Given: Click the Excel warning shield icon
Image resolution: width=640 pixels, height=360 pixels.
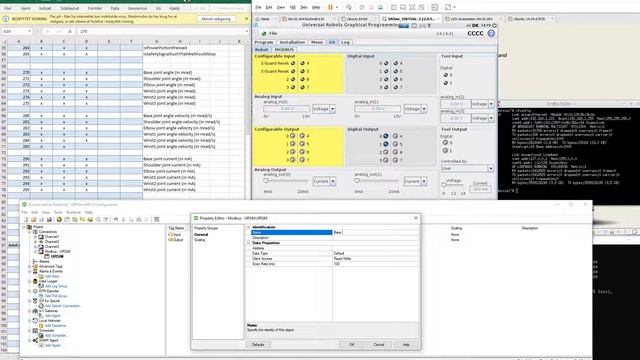Looking at the screenshot, I should click(x=6, y=19).
